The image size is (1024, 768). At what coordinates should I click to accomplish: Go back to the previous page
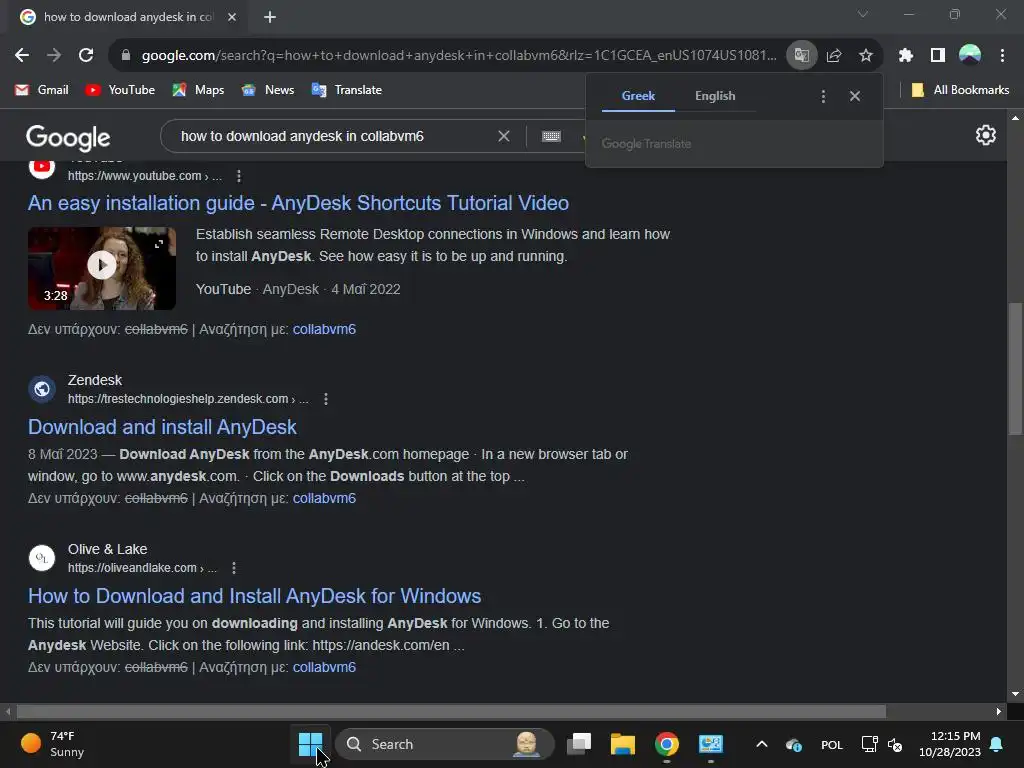[x=22, y=56]
